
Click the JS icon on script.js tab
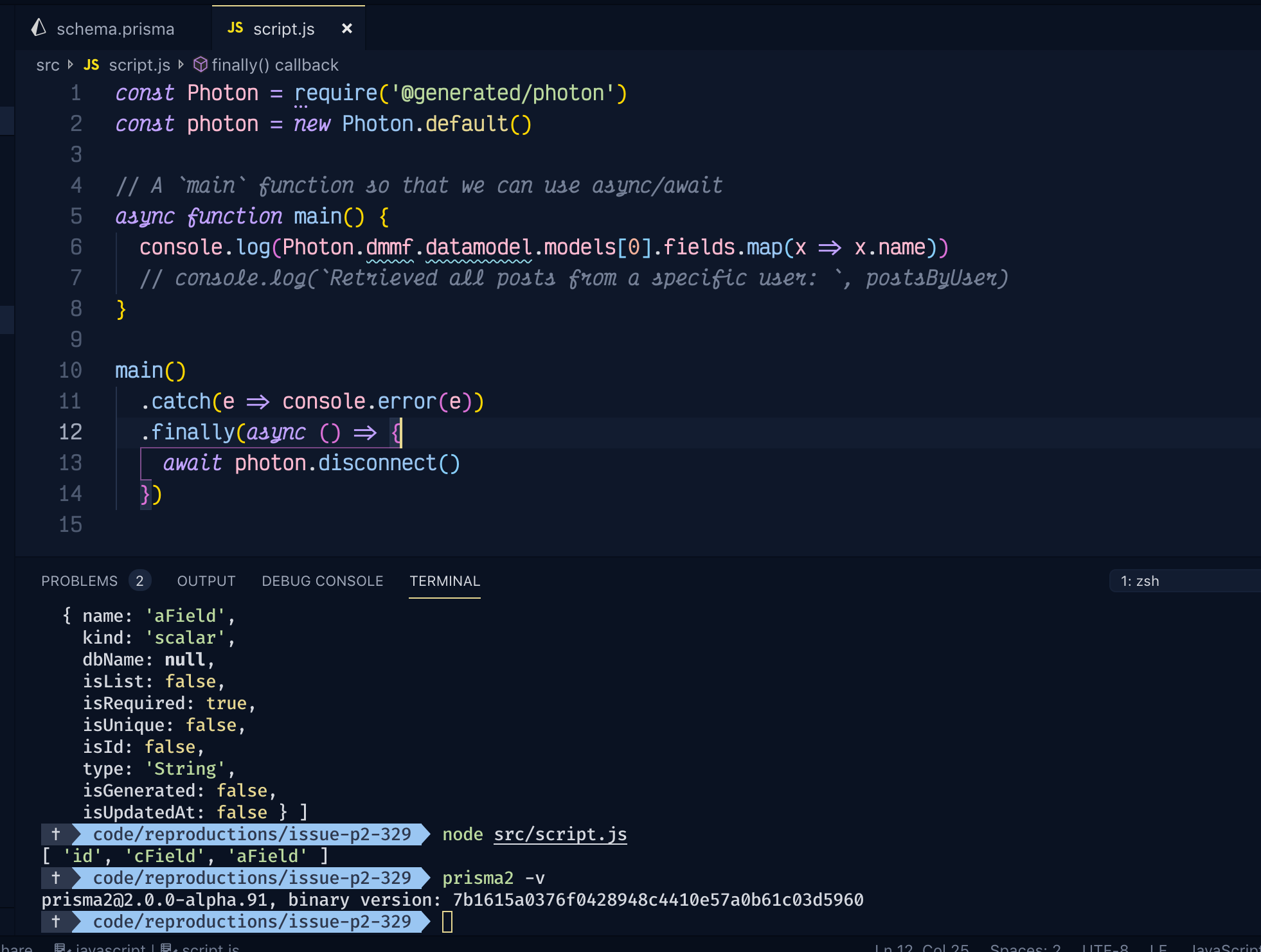[x=235, y=28]
